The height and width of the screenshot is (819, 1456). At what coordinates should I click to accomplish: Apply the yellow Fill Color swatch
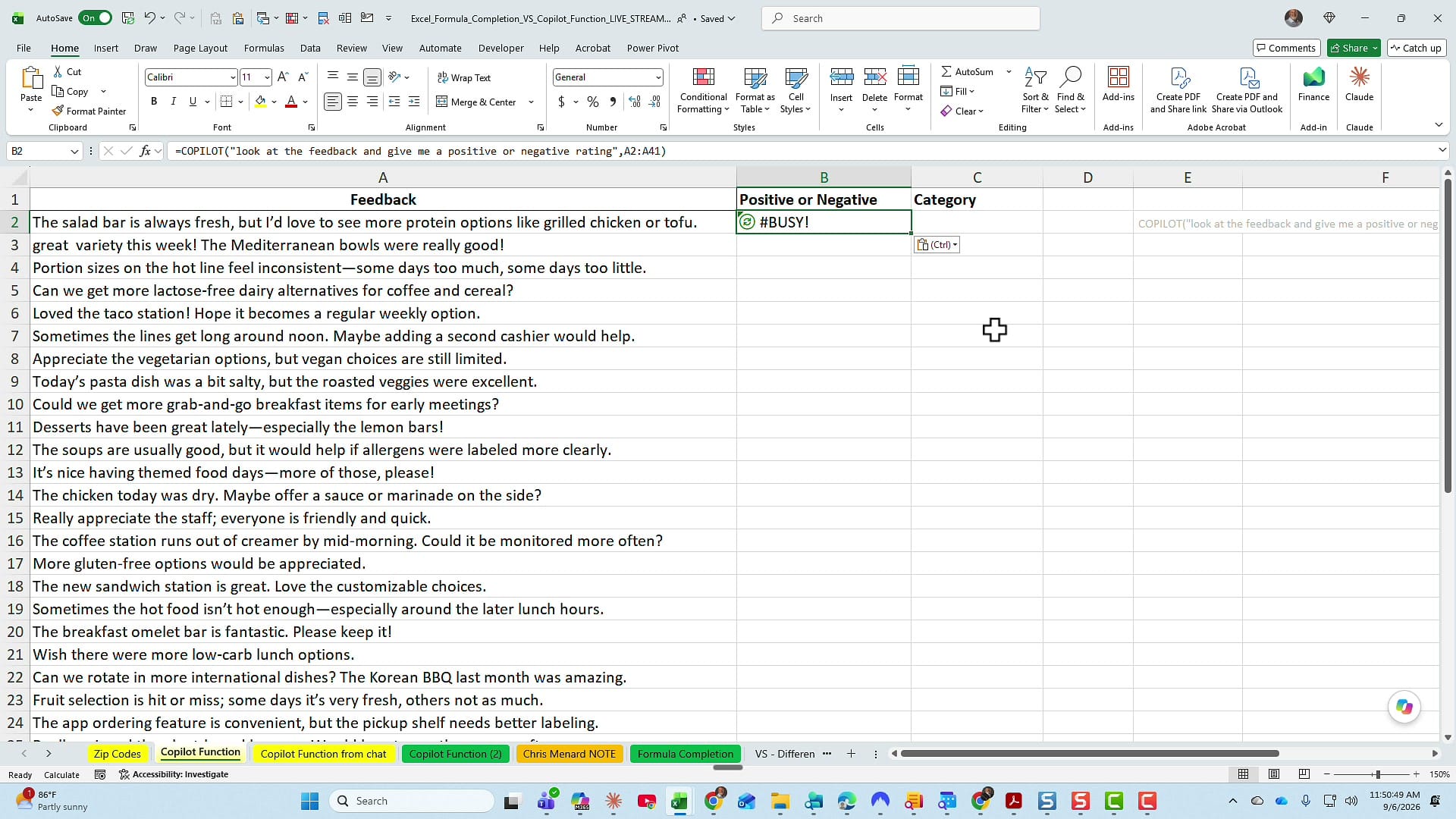pos(261,102)
